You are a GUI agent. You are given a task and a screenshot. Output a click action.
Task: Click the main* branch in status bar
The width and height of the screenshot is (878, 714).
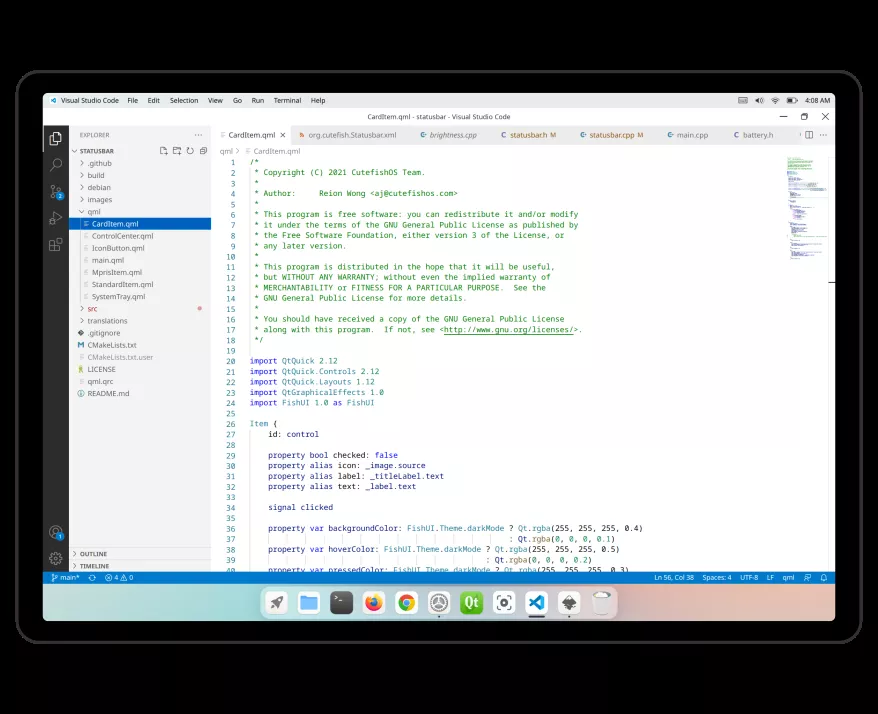tap(66, 577)
